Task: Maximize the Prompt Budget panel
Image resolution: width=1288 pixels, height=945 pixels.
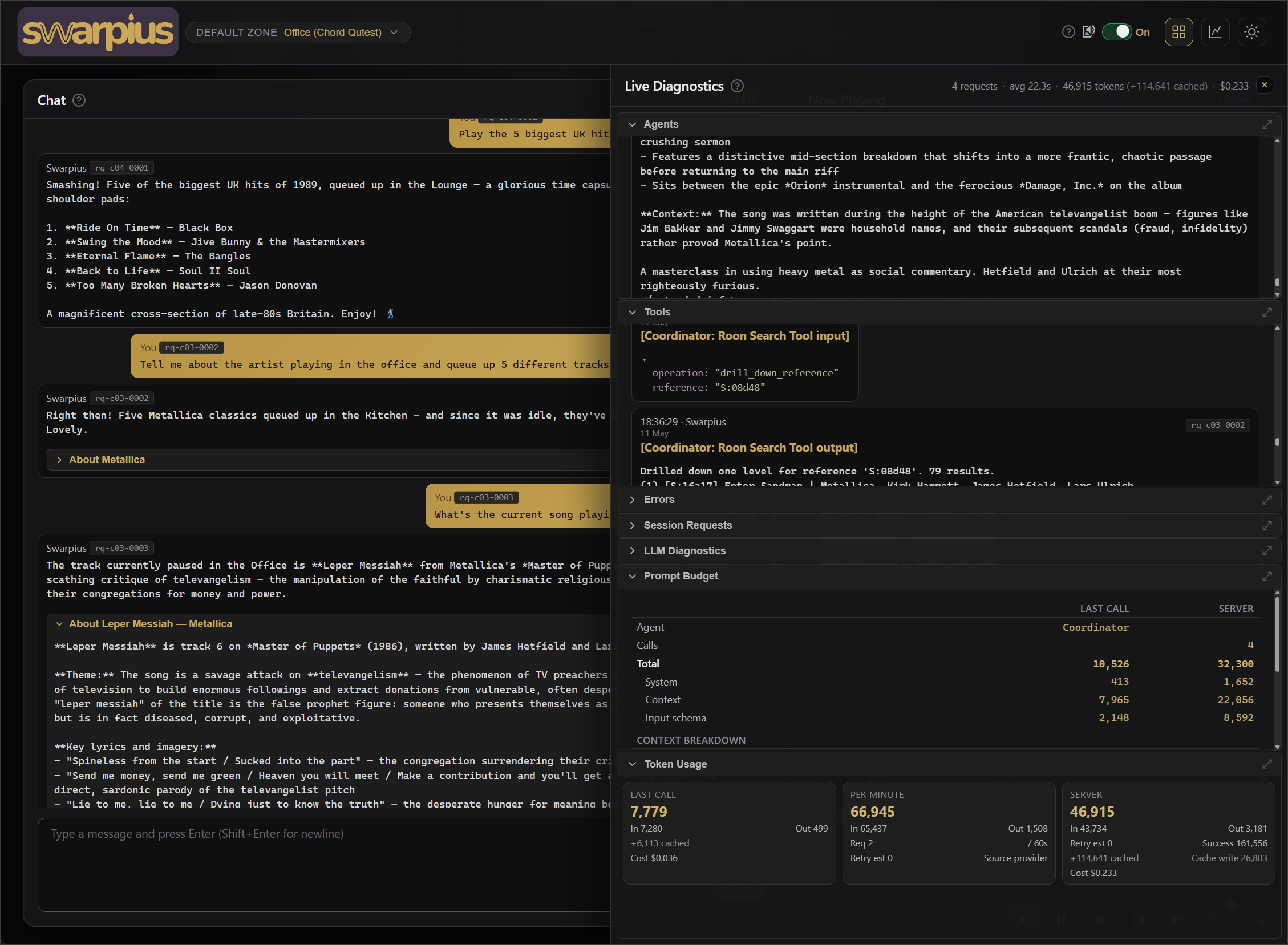Action: [x=1267, y=577]
